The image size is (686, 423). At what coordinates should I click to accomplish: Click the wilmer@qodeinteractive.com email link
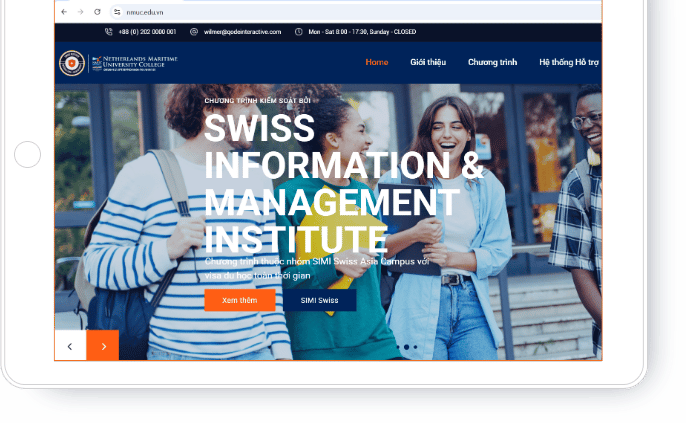pos(242,32)
